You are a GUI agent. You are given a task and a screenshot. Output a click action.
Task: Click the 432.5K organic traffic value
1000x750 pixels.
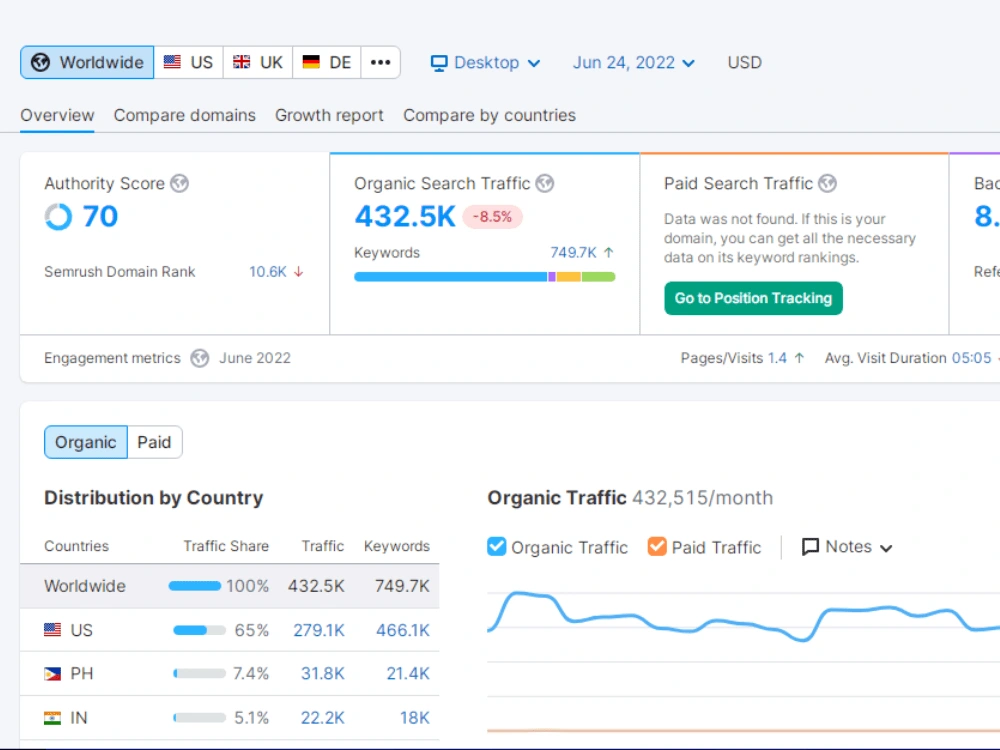tap(405, 217)
